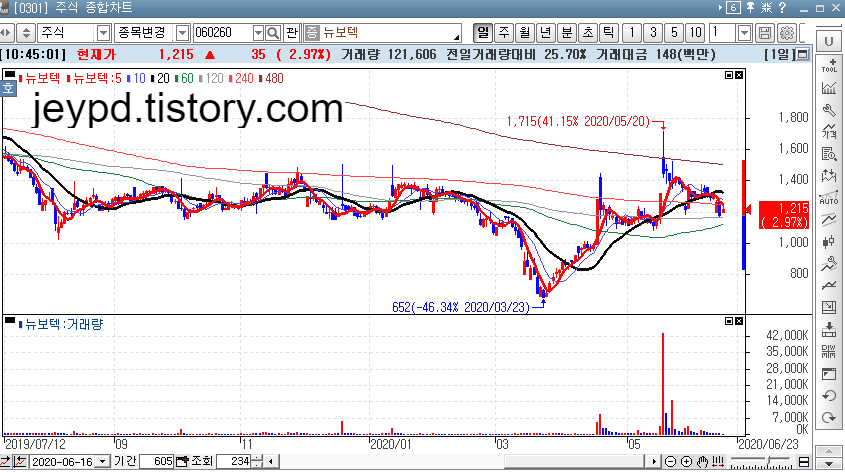Viewport: 845px width, 472px height.
Task: Click the up-down stepper arrows left of 주식
Action: pyautogui.click(x=26, y=33)
